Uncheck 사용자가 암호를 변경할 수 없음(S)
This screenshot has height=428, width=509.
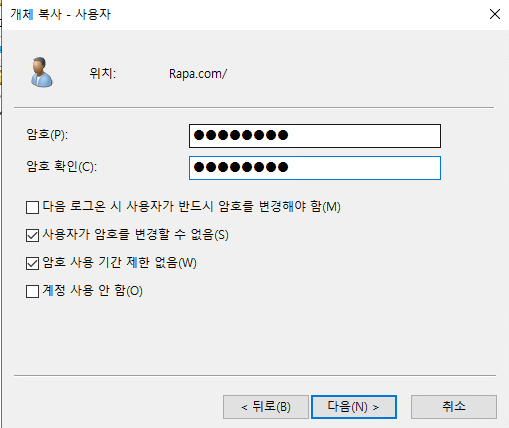click(32, 235)
